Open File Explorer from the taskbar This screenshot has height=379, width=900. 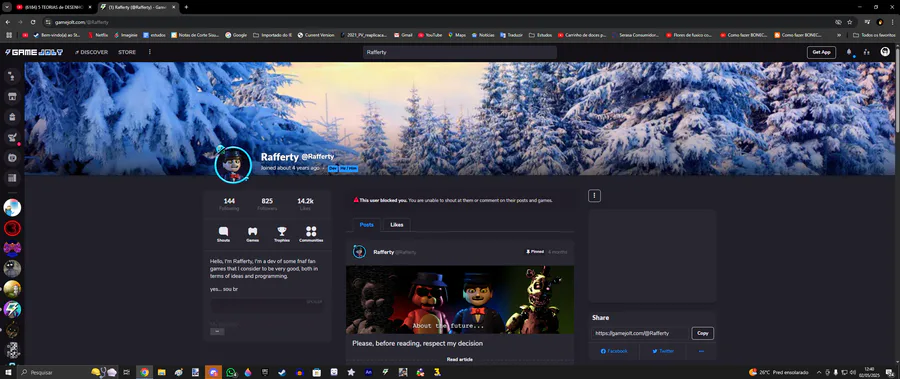point(161,372)
